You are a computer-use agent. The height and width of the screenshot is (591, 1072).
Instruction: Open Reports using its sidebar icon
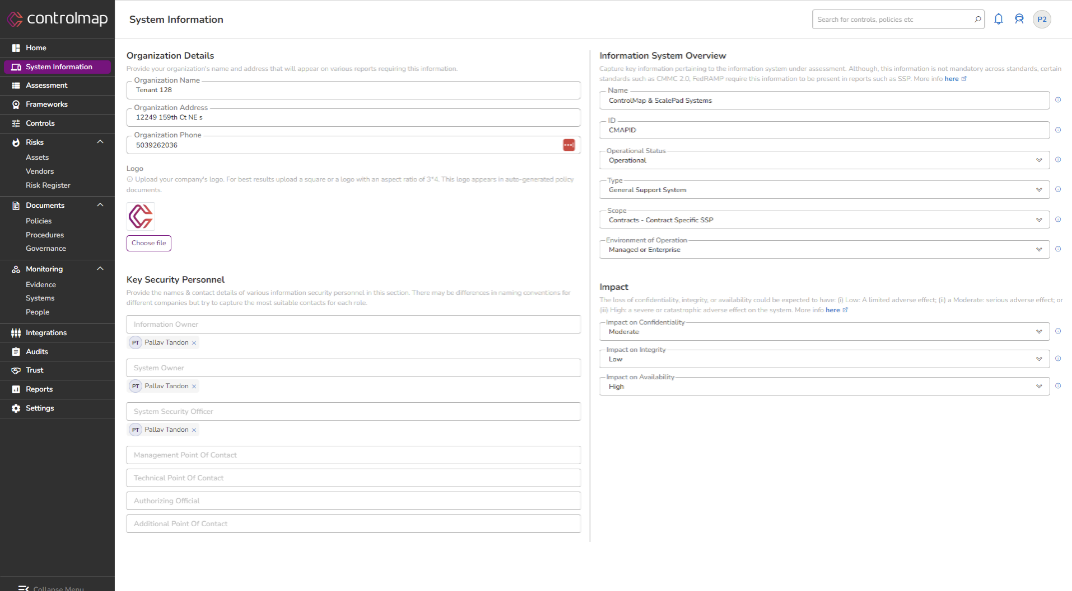(14, 389)
